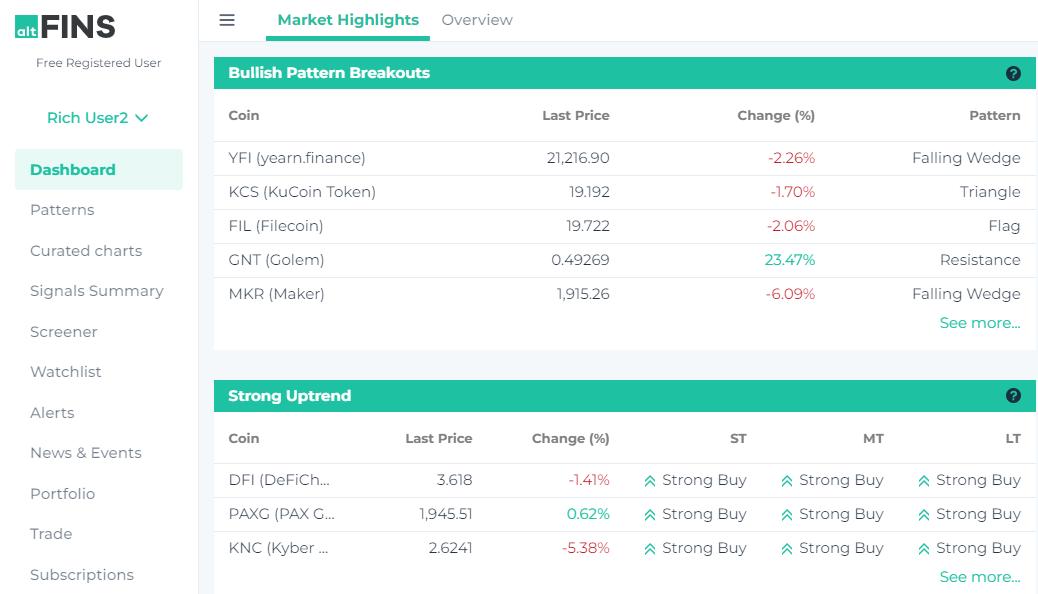Click the LT column header
Screen dimensions: 1038x594
[1013, 439]
